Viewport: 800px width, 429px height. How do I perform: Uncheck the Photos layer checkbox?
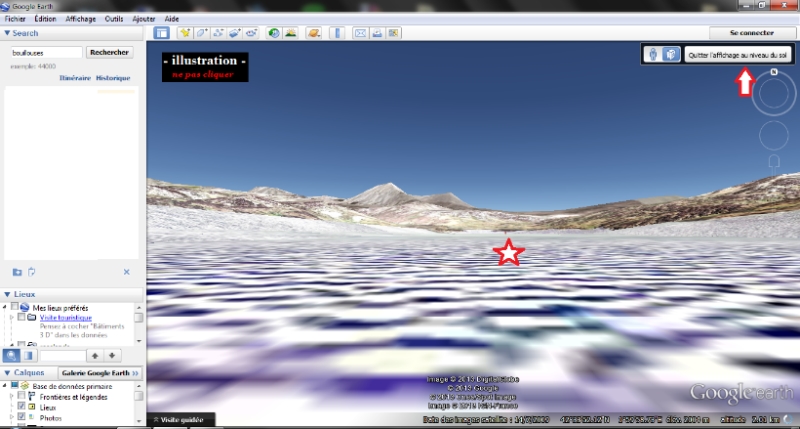pos(22,418)
